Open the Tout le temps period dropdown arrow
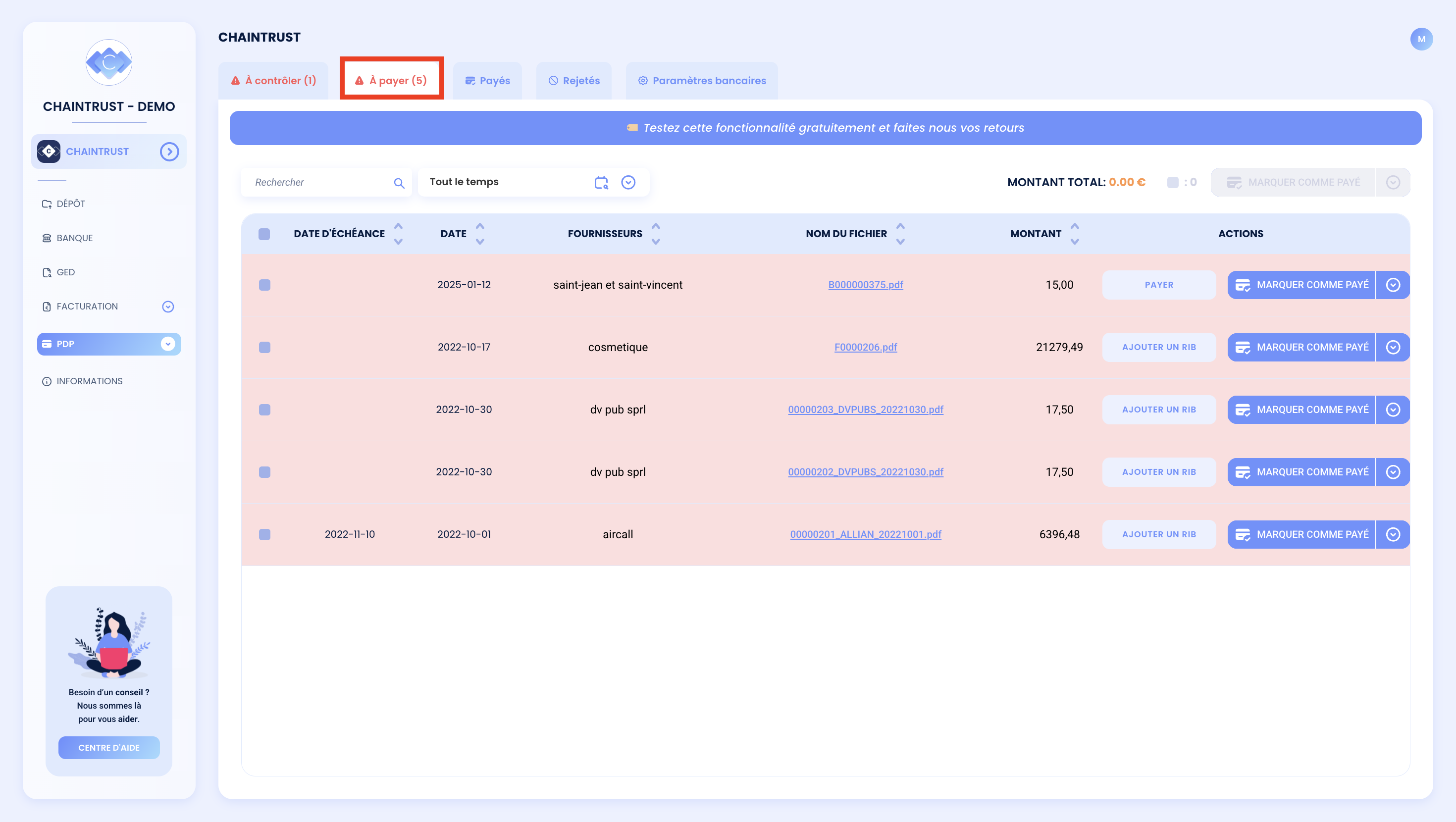Viewport: 1456px width, 822px height. [x=628, y=182]
